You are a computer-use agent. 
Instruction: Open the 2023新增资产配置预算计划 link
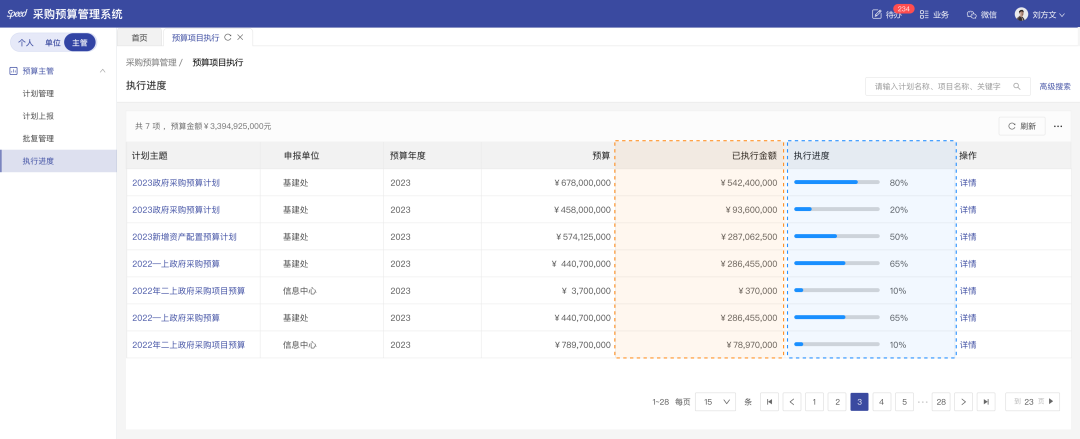[185, 236]
